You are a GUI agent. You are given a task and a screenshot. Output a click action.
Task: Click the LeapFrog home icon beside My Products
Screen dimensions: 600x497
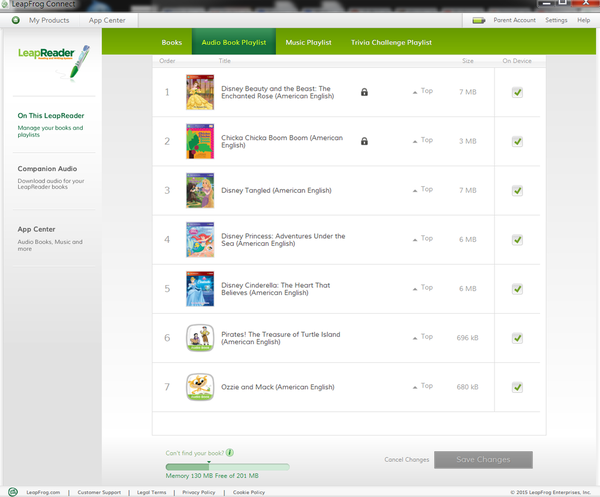16,20
